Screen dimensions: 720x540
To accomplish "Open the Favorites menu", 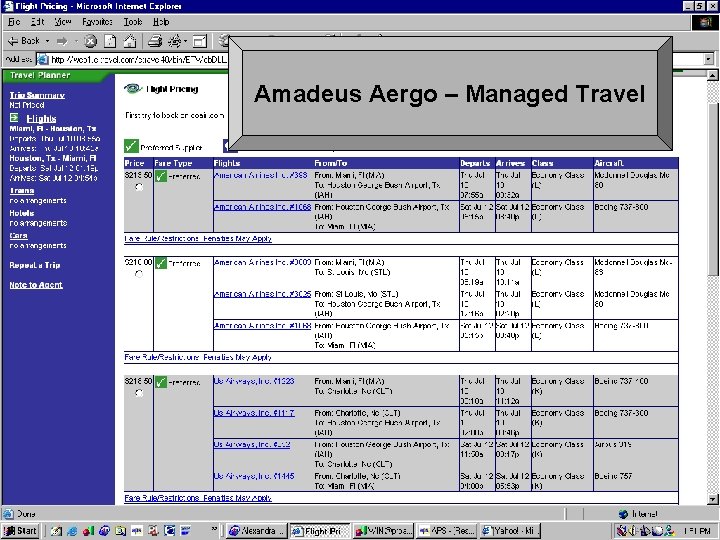I will point(97,22).
